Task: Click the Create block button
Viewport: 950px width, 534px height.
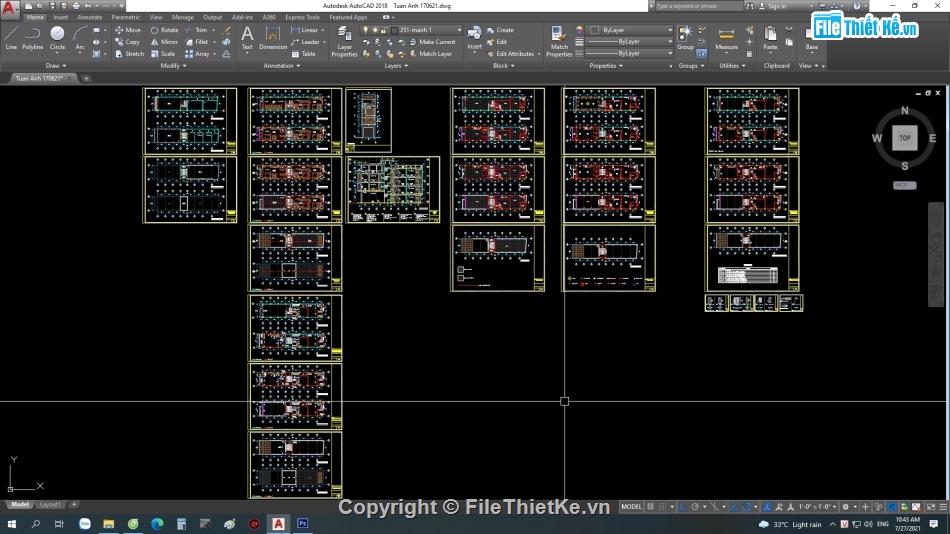Action: click(x=500, y=30)
